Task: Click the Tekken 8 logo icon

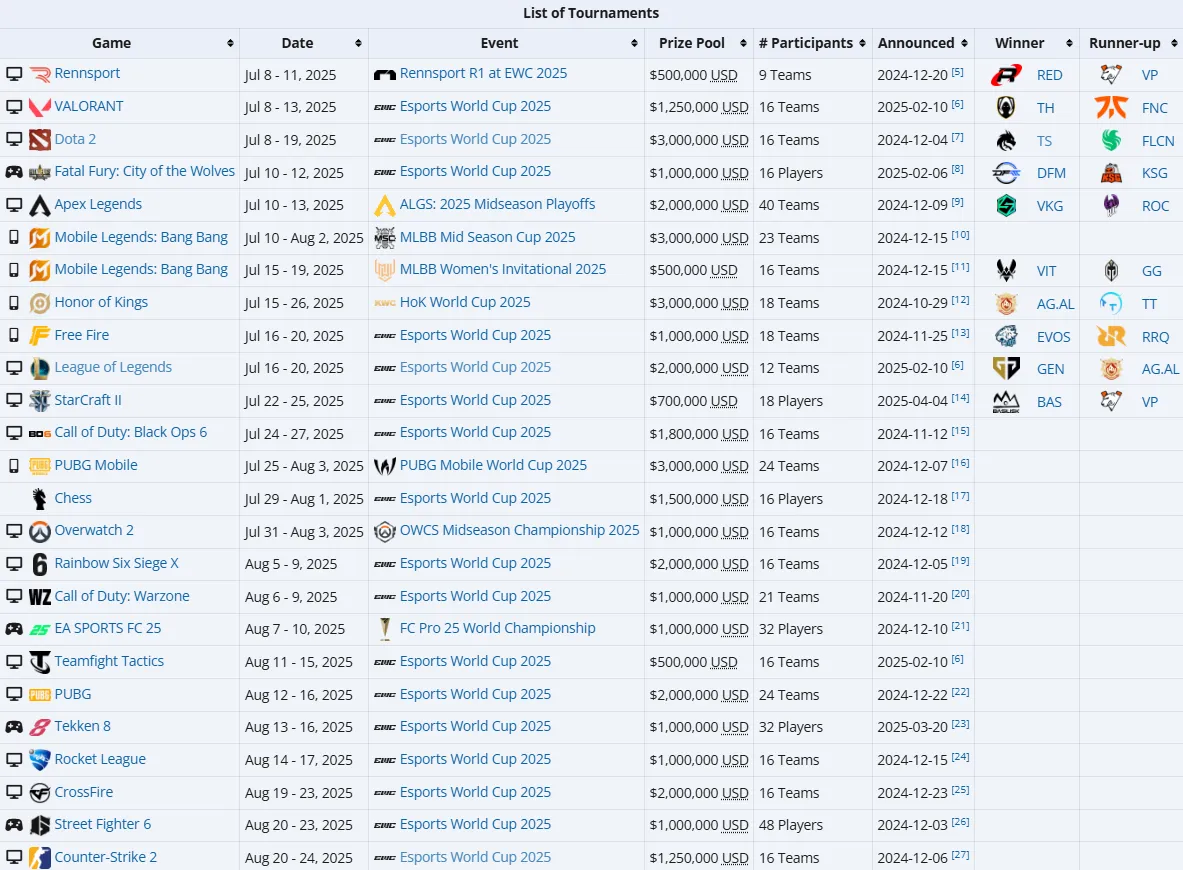Action: [39, 727]
